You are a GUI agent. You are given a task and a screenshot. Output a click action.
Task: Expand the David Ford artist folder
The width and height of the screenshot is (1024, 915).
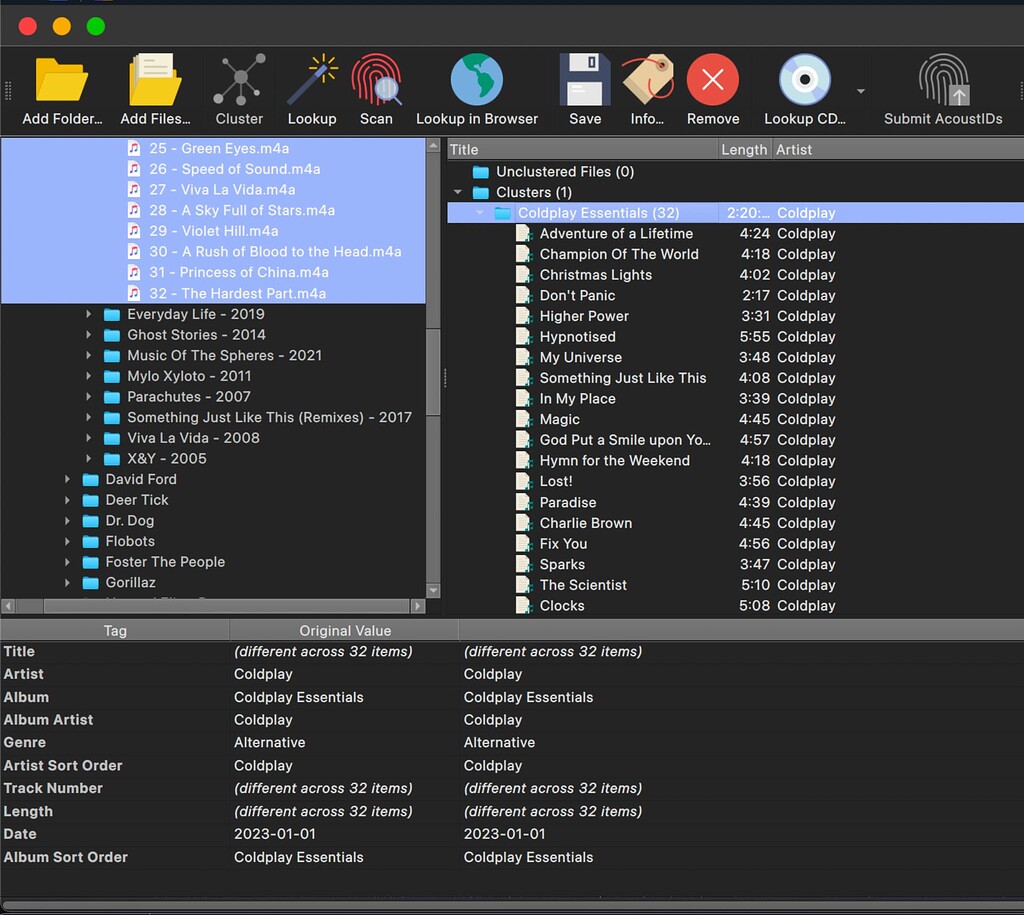point(67,479)
